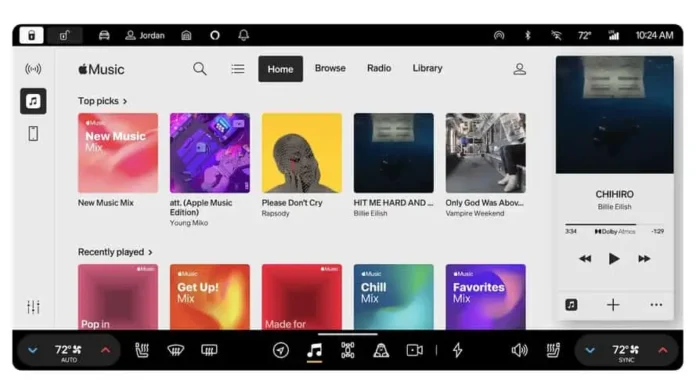Tap the unlock icon in status bar
Screen dimensions: 696x391
coord(65,36)
